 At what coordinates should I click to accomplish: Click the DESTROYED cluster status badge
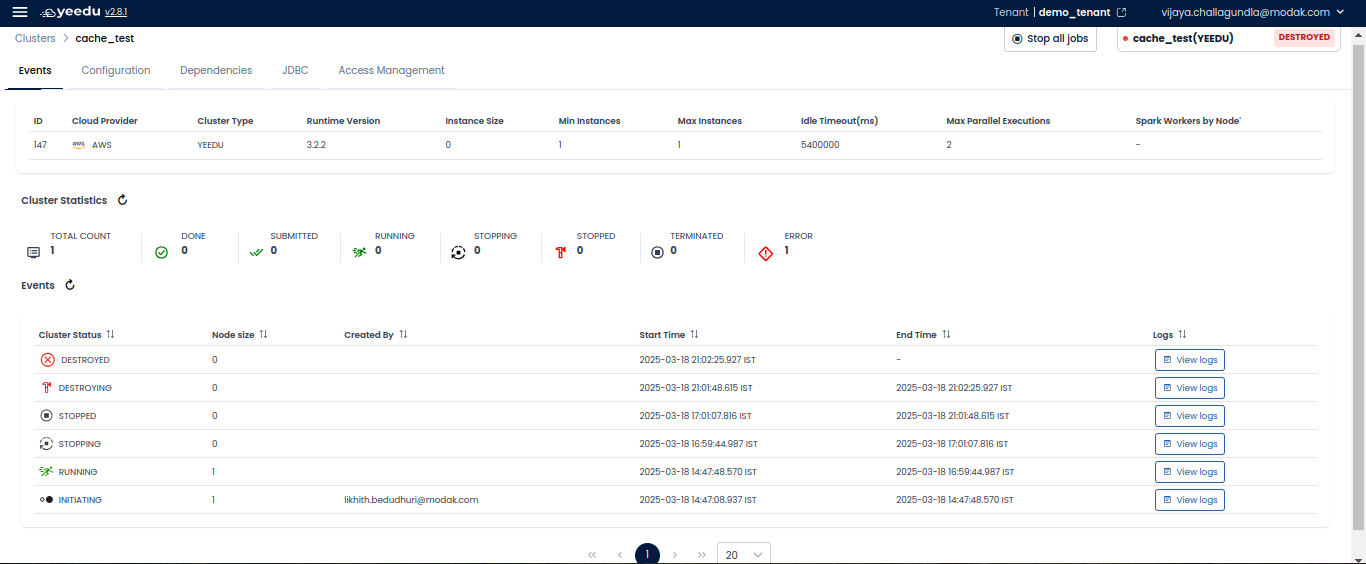pyautogui.click(x=1304, y=38)
